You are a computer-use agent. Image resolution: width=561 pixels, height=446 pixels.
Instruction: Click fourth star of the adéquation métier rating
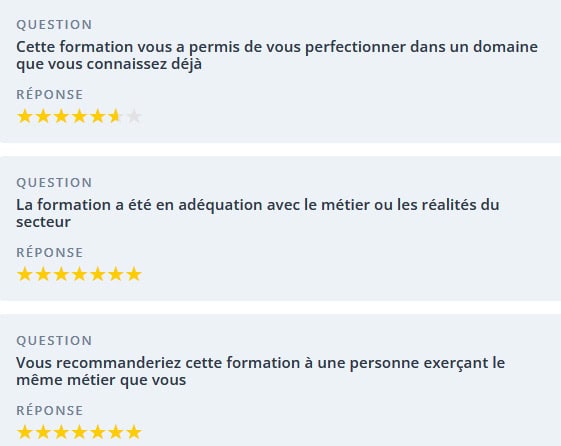[x=79, y=274]
